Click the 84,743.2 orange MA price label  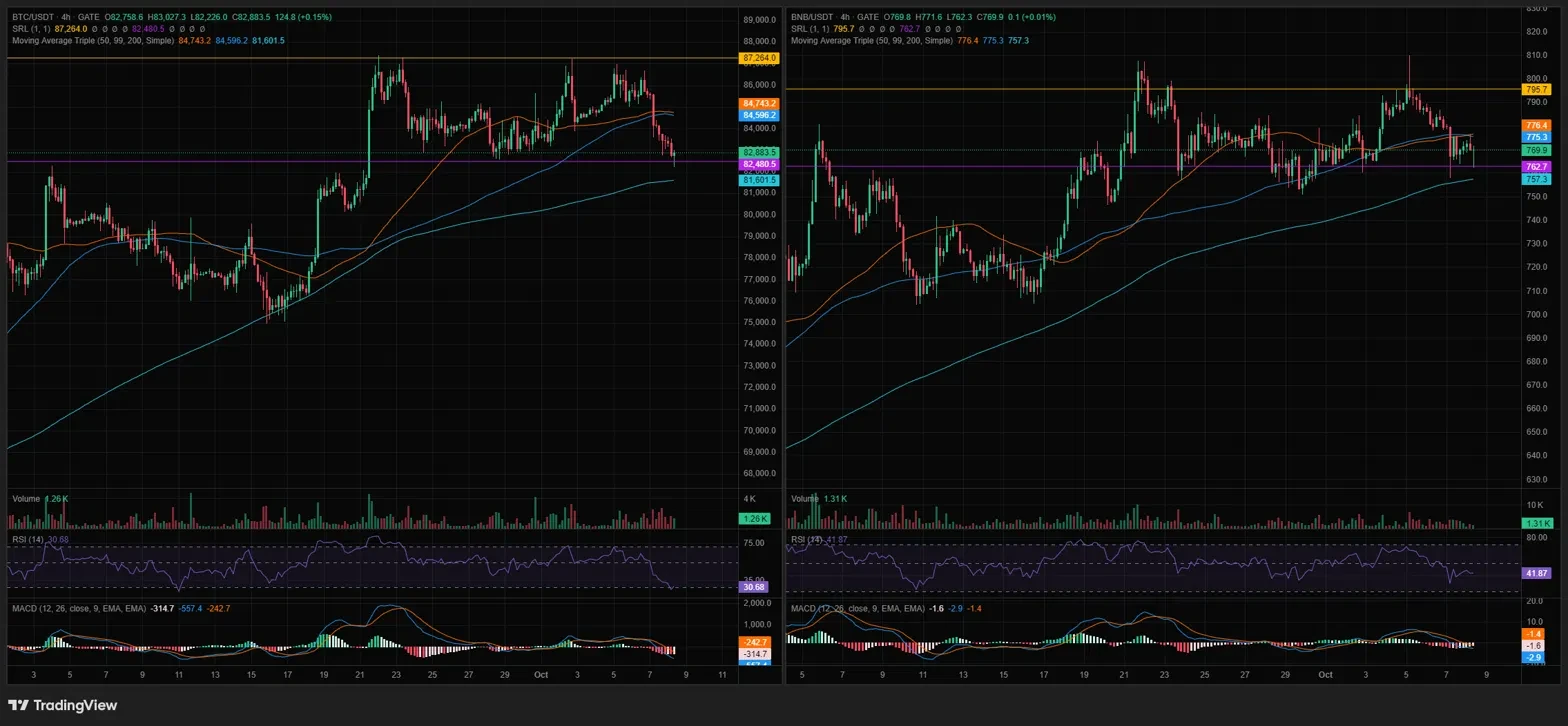(760, 103)
